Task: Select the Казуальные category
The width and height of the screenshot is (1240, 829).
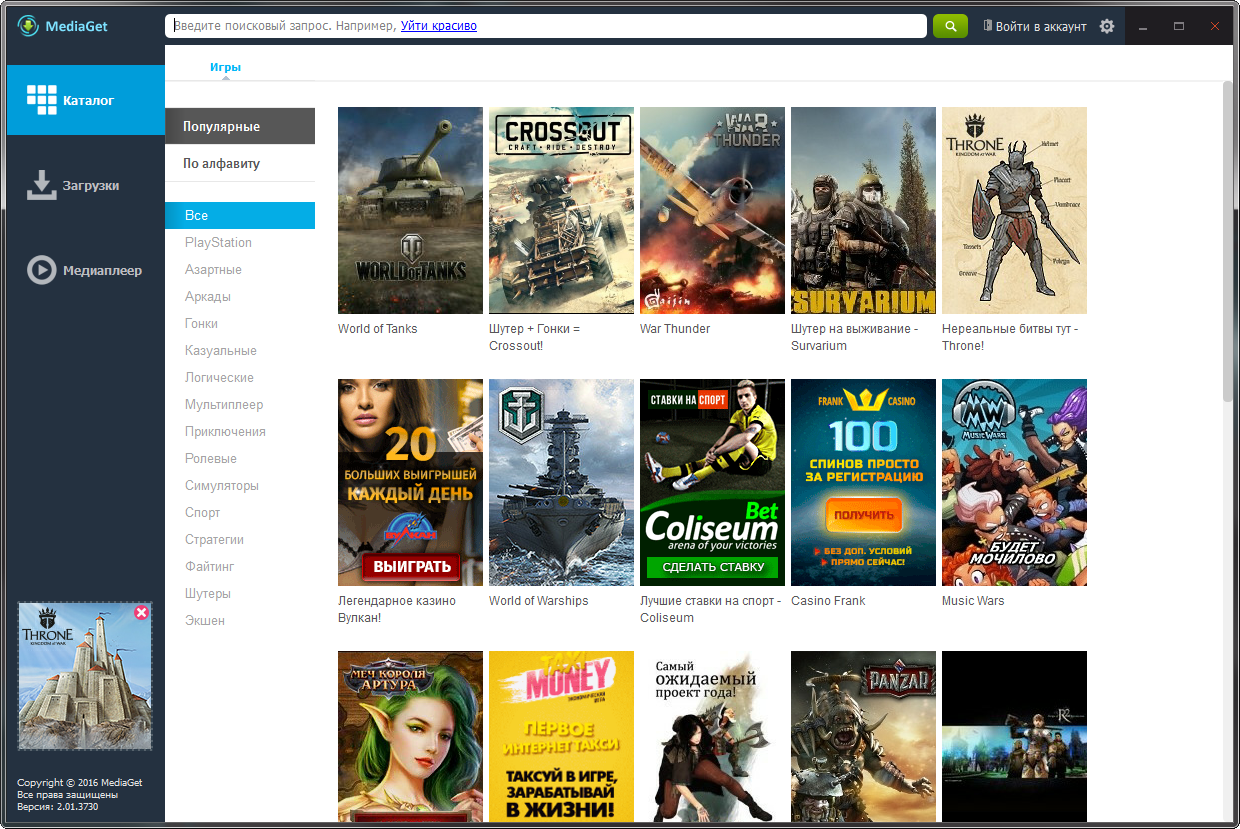Action: (221, 351)
